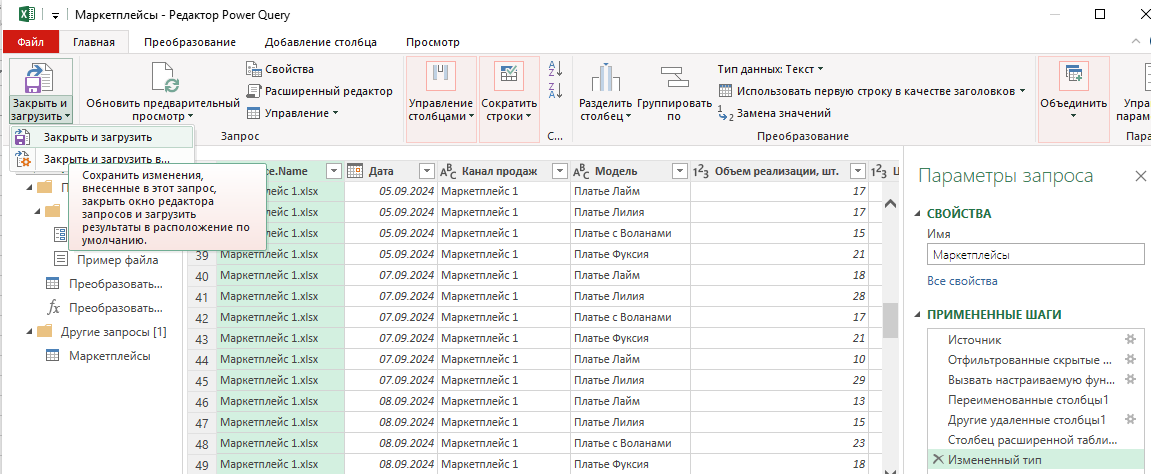Open the Закрыть и загрузить dropdown arrow

pos(67,117)
